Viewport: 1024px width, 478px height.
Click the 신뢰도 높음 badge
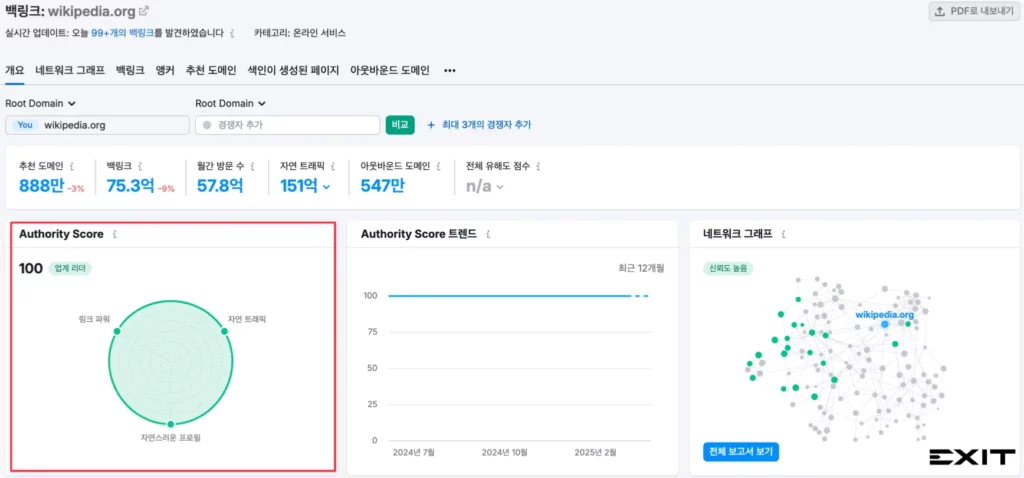pyautogui.click(x=728, y=268)
